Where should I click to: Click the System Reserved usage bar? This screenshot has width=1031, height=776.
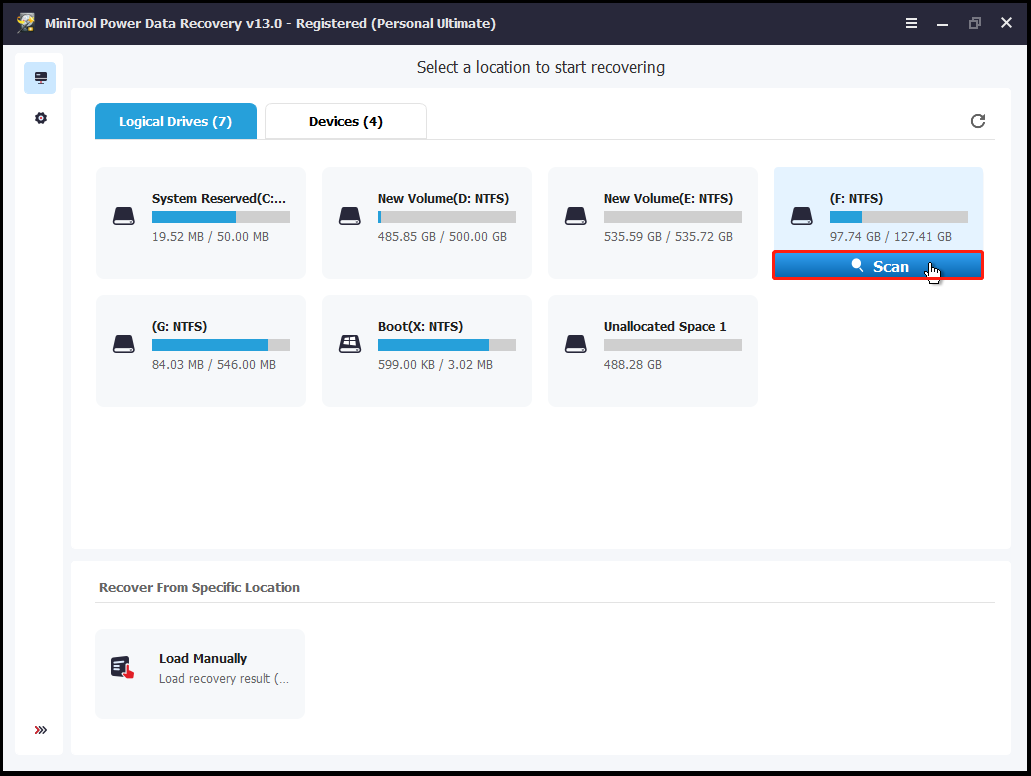pos(221,217)
